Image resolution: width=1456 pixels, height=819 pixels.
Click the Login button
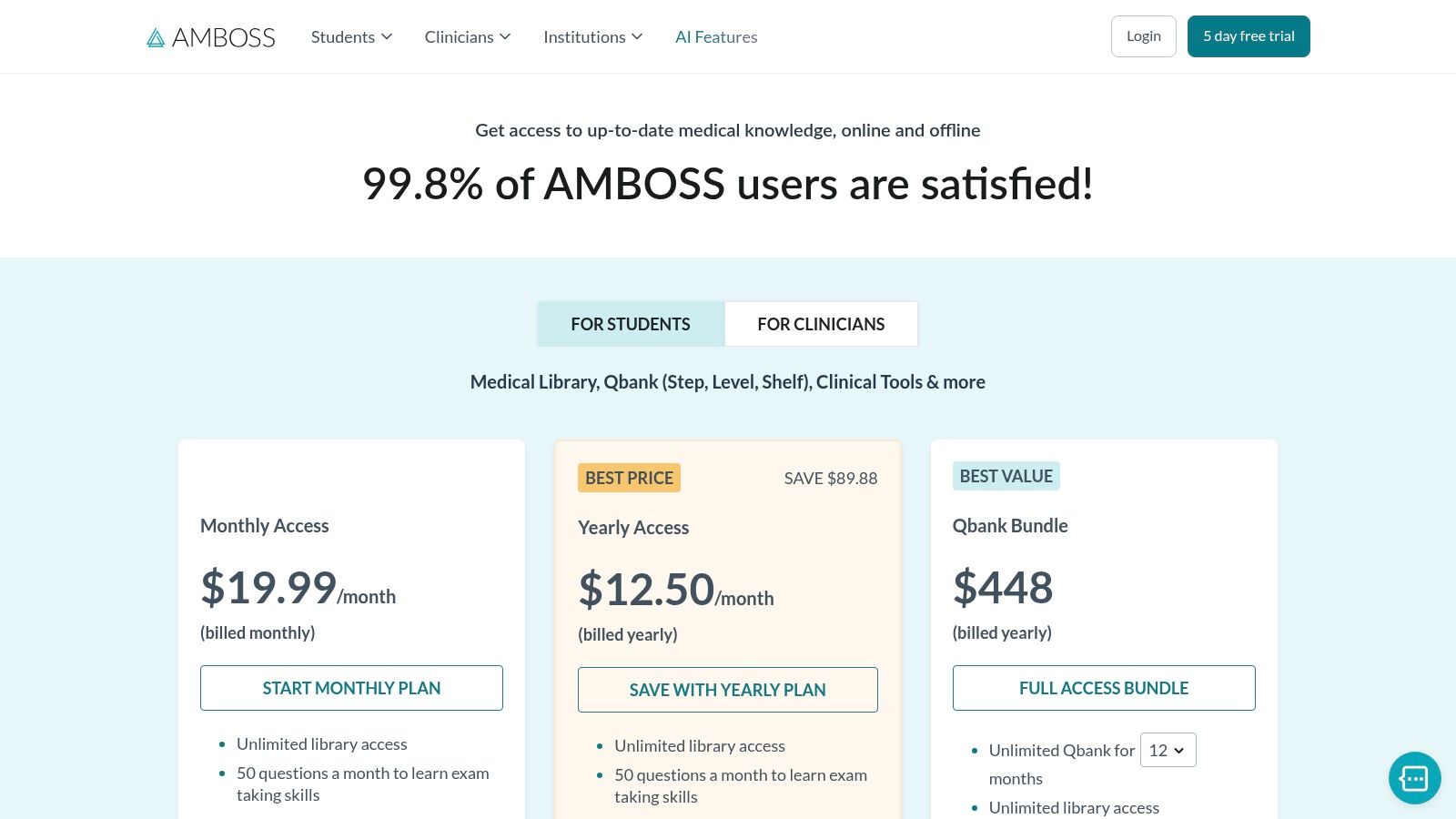[1143, 35]
